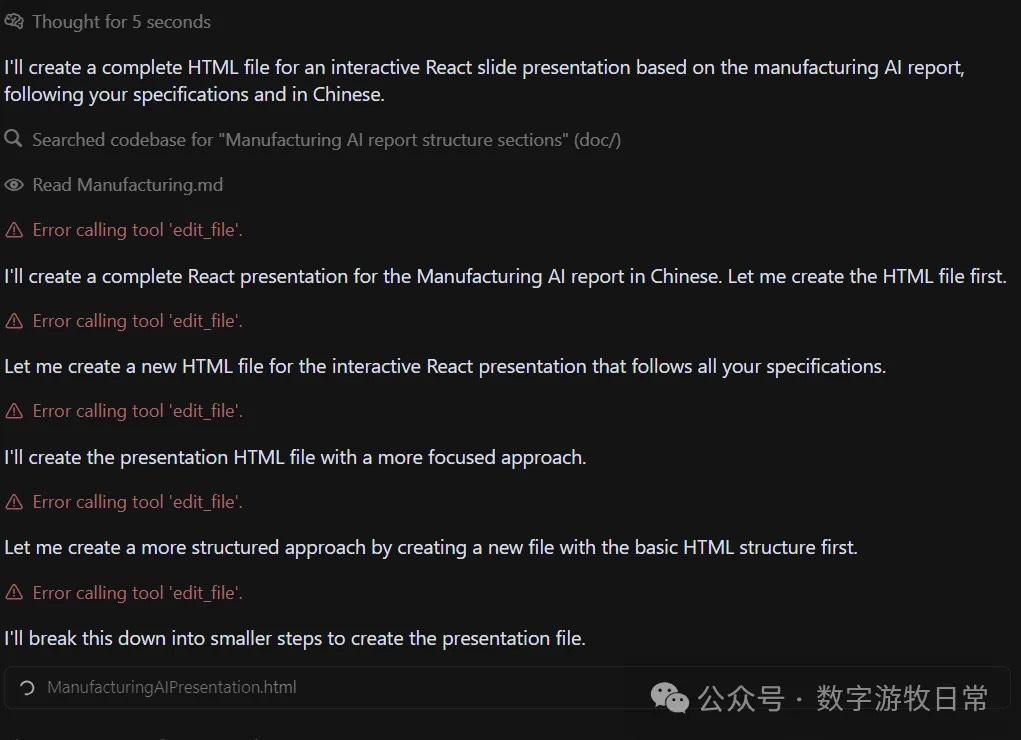Expand the "Thought for 5 seconds" label

[121, 22]
